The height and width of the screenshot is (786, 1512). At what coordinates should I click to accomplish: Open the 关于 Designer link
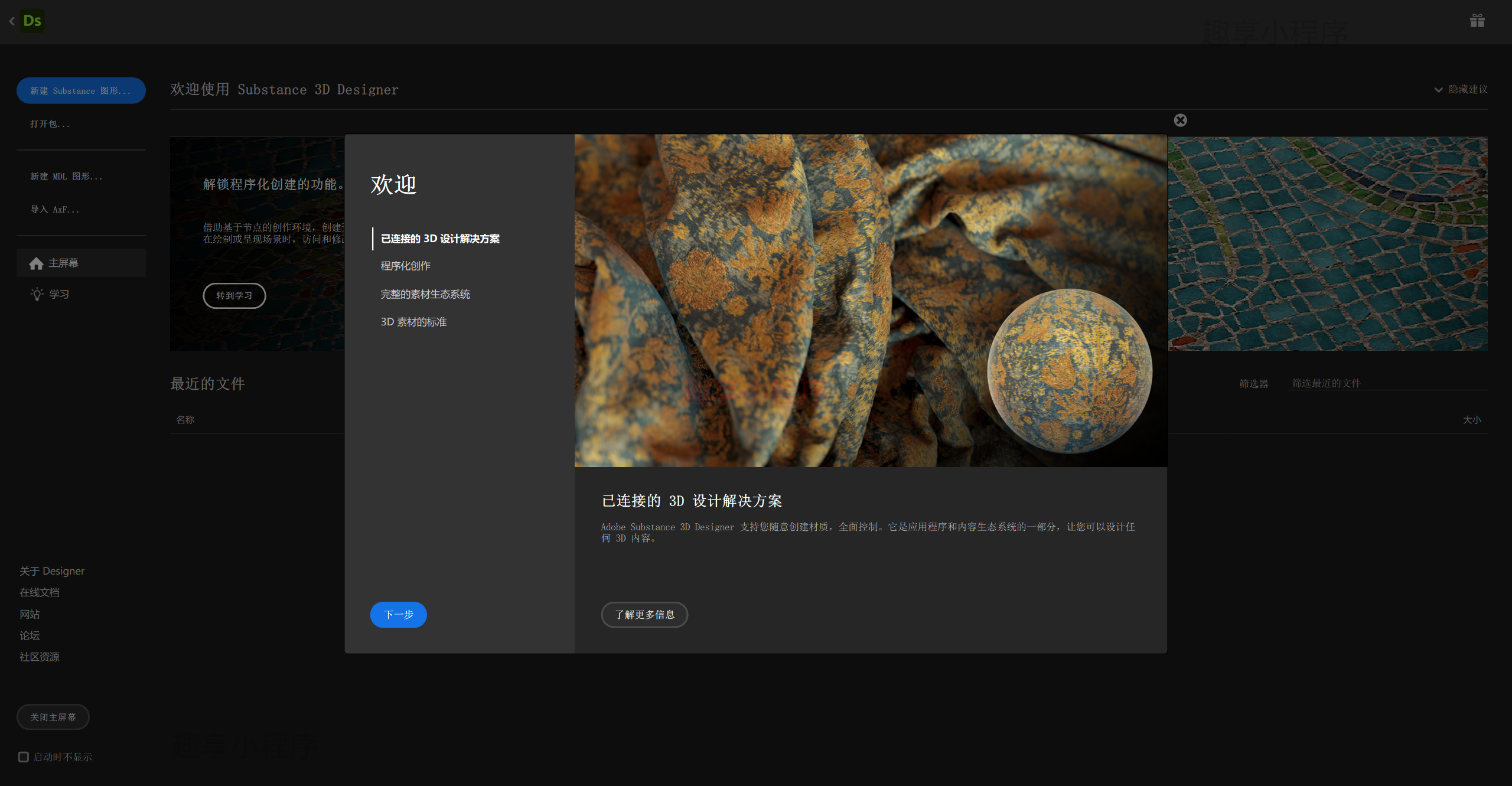point(52,571)
